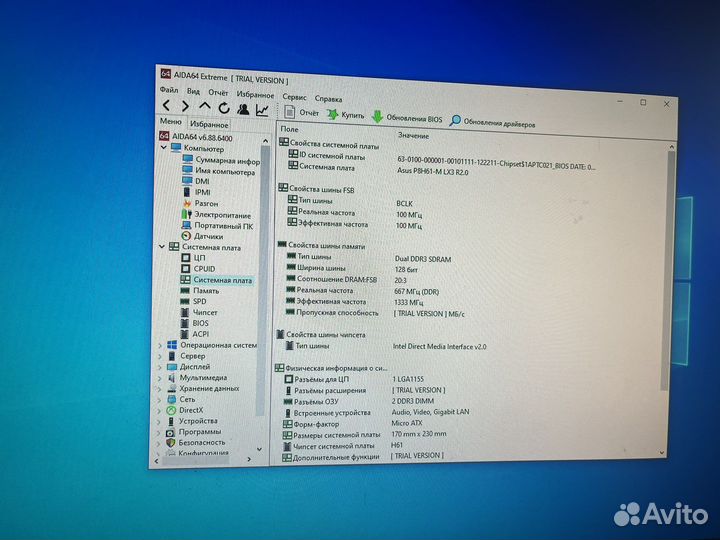Open the Справка menu

click(x=328, y=98)
